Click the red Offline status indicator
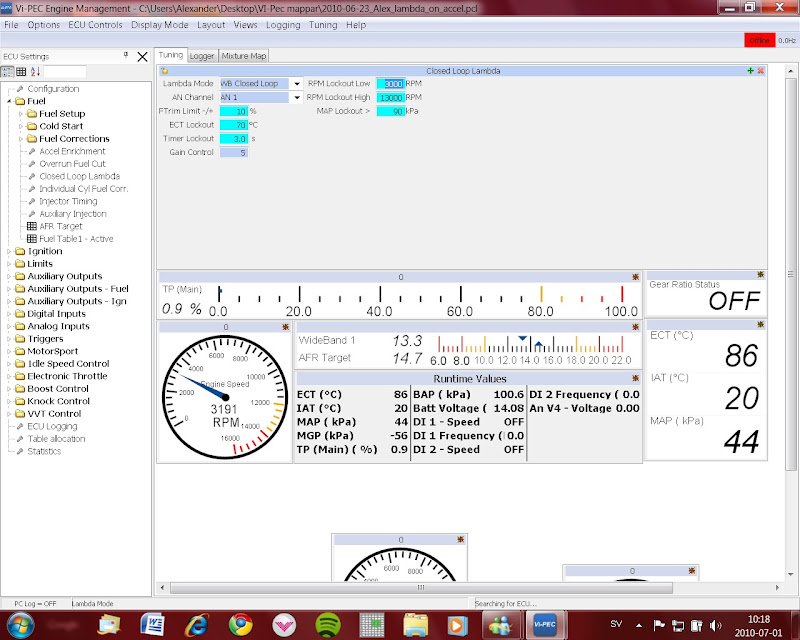 click(759, 40)
